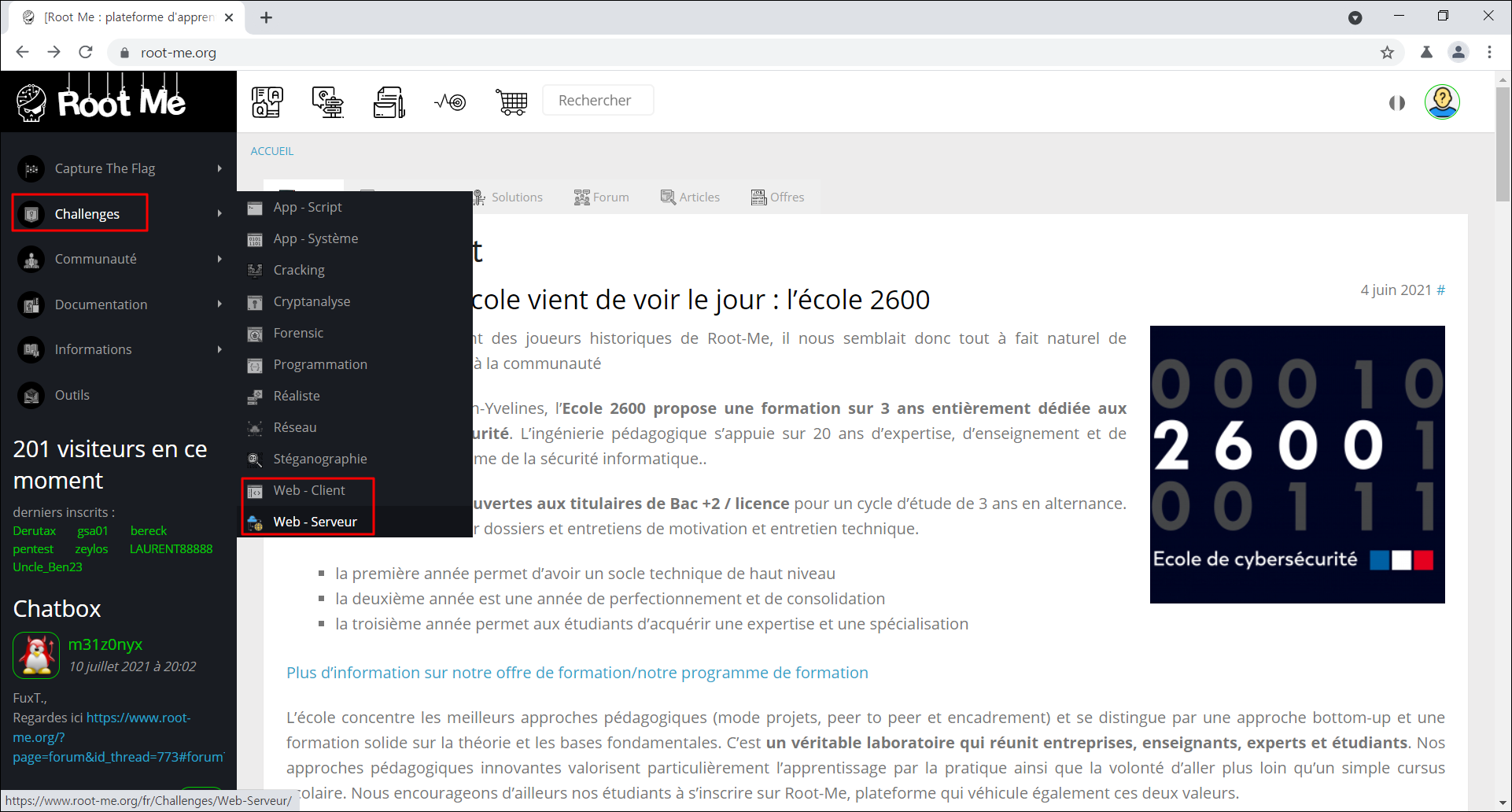Image resolution: width=1512 pixels, height=812 pixels.
Task: Expand the Communauté submenu arrow
Action: 219,259
